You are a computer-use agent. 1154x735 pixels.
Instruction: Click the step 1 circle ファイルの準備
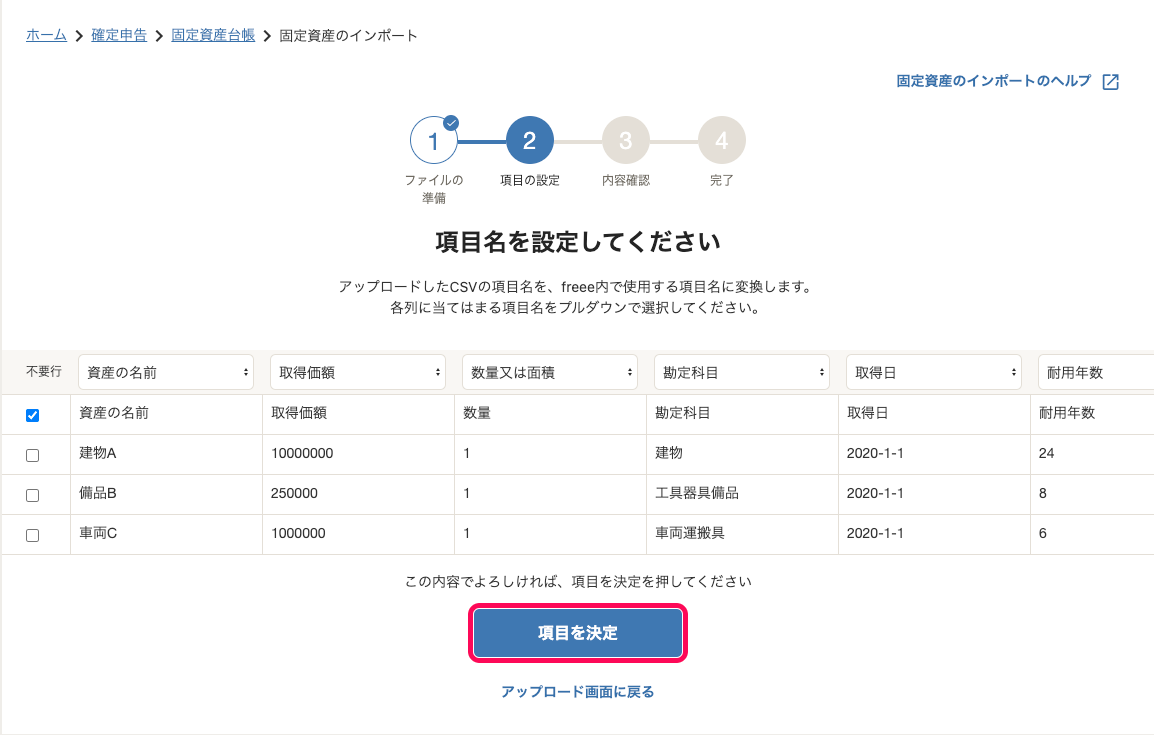click(x=433, y=140)
